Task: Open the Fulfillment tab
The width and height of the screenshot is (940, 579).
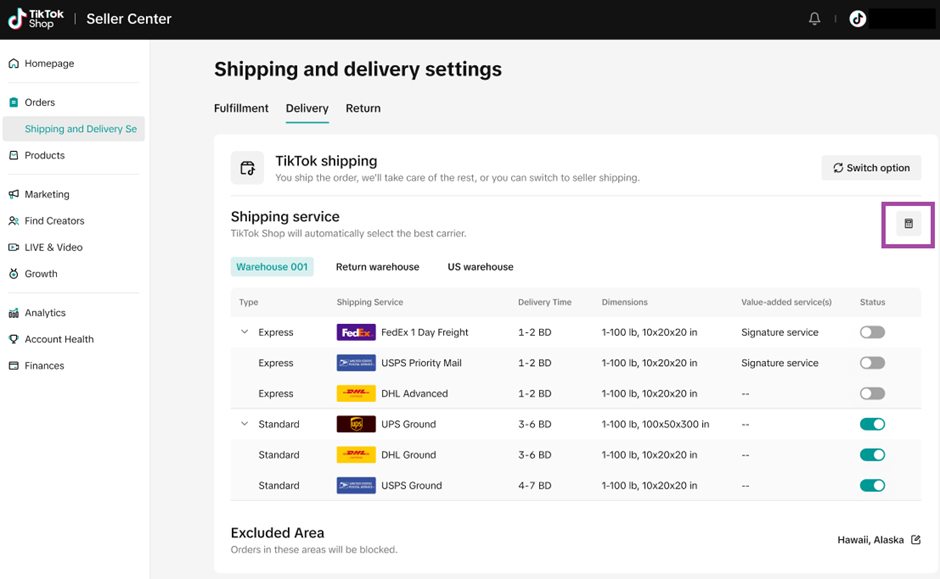Action: (241, 108)
